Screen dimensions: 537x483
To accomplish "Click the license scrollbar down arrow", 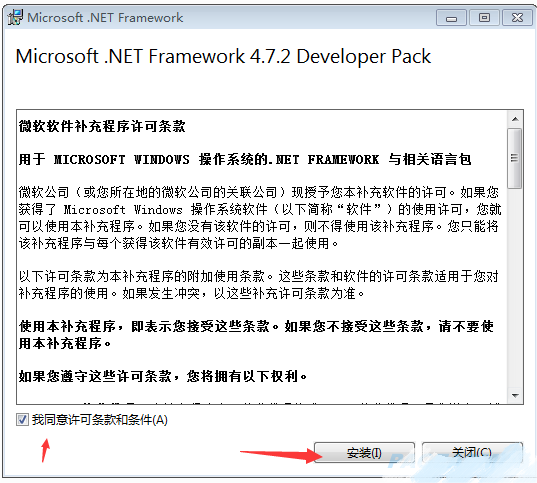I will click(515, 396).
